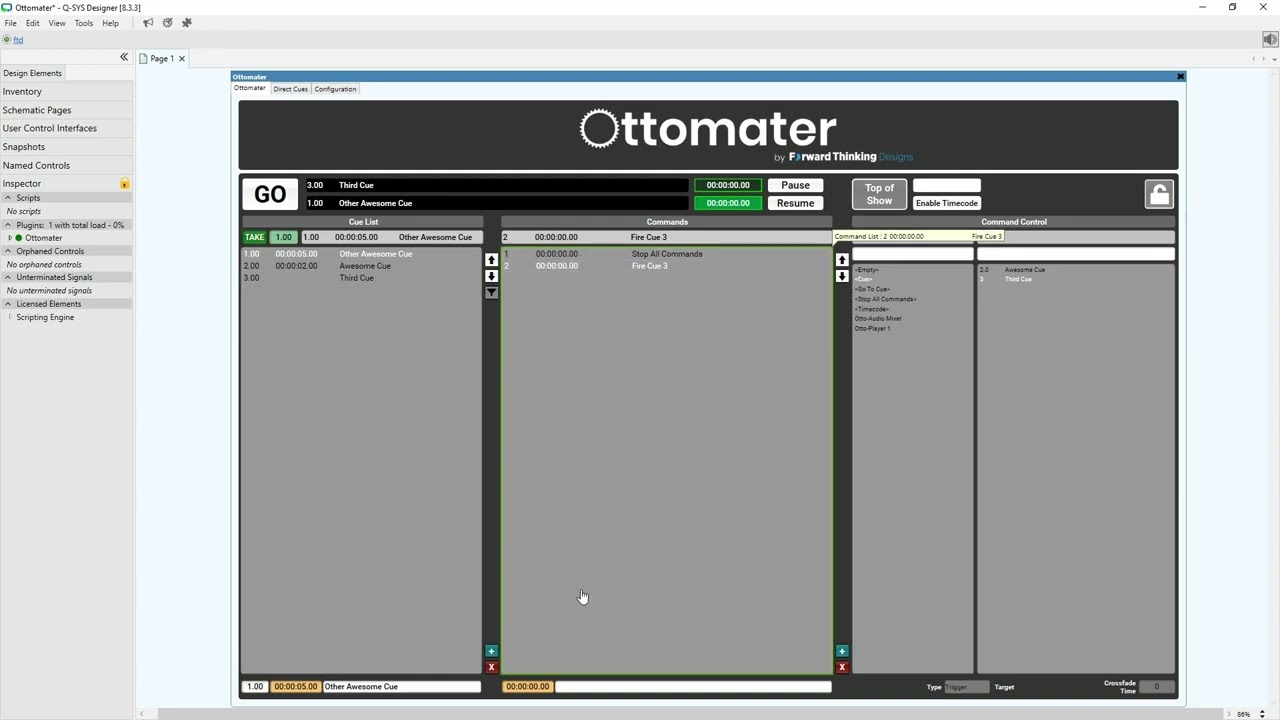The image size is (1280, 720).
Task: Move command up in Commands list
Action: tap(842, 260)
